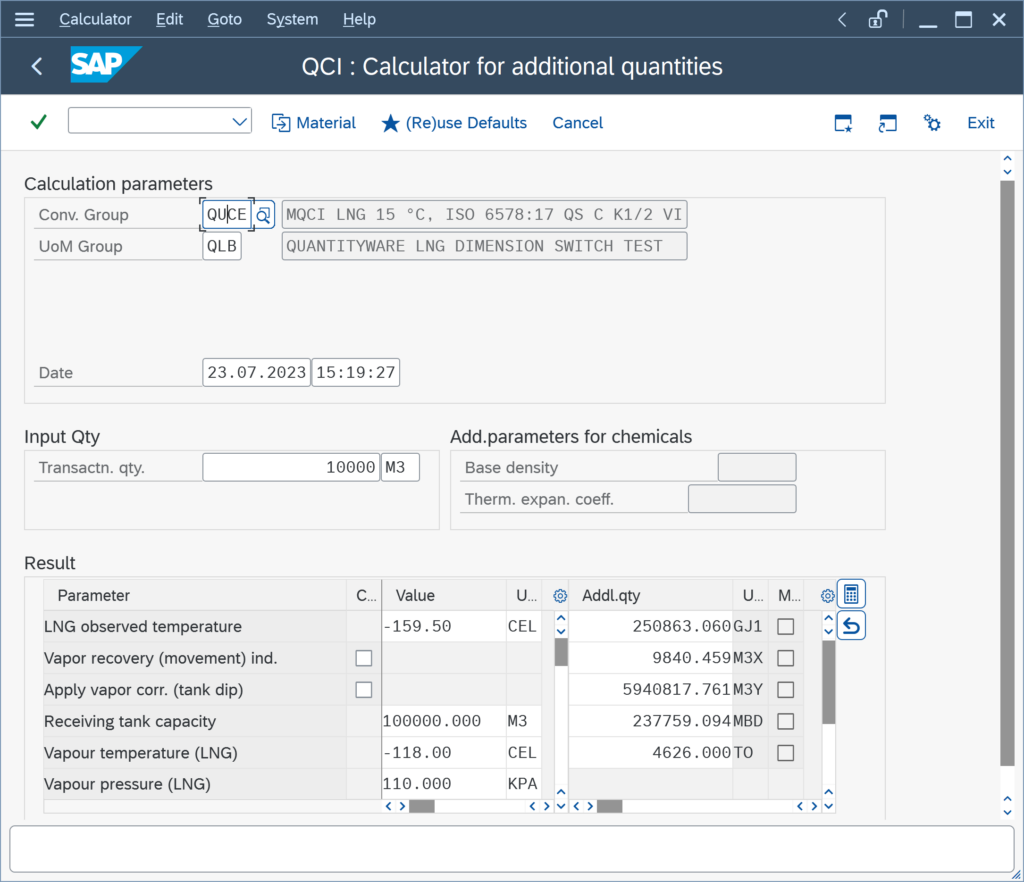The image size is (1024, 882).
Task: Click the Material toolbar button
Action: [x=313, y=123]
